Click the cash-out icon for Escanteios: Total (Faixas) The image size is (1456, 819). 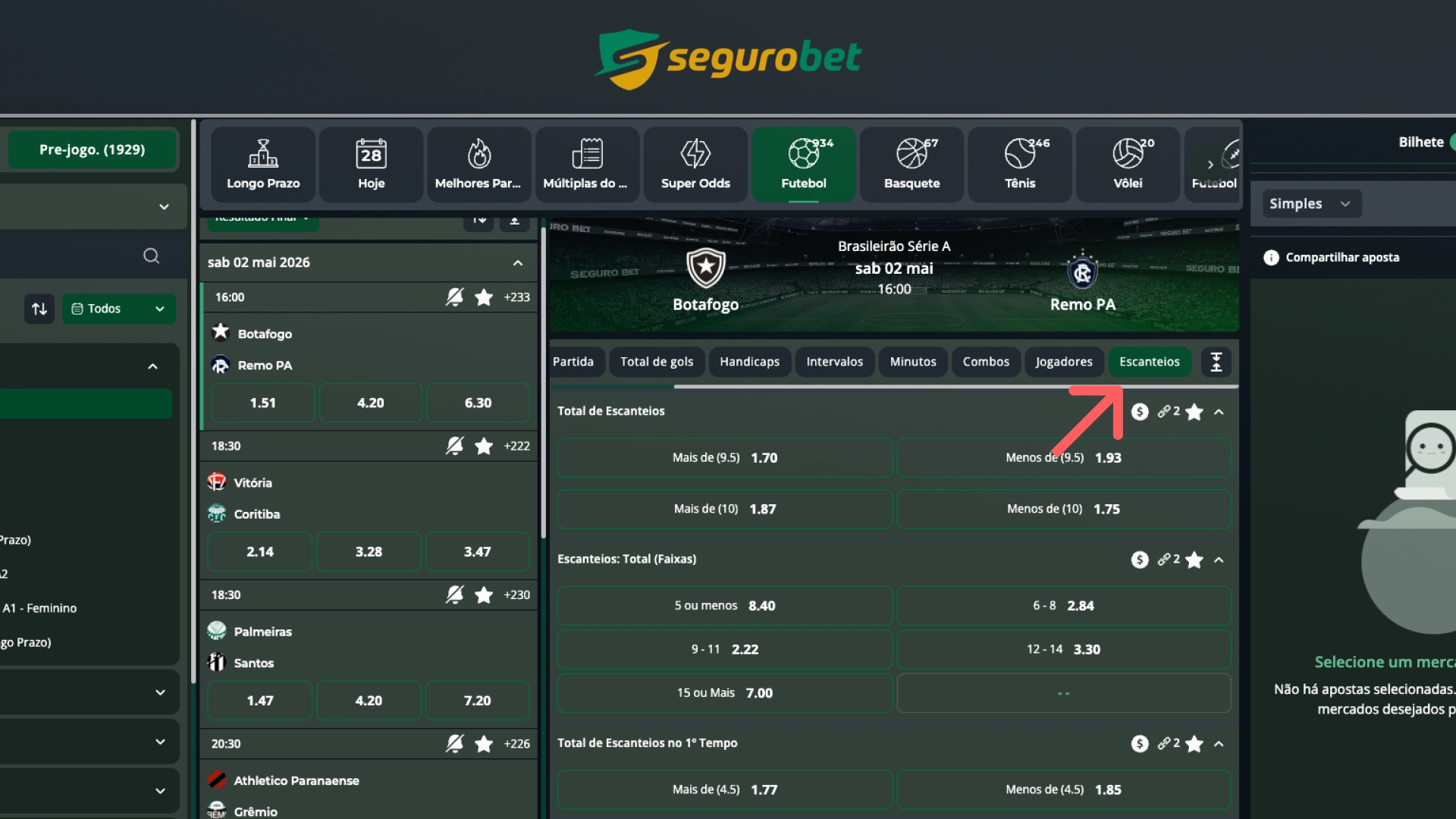1140,560
